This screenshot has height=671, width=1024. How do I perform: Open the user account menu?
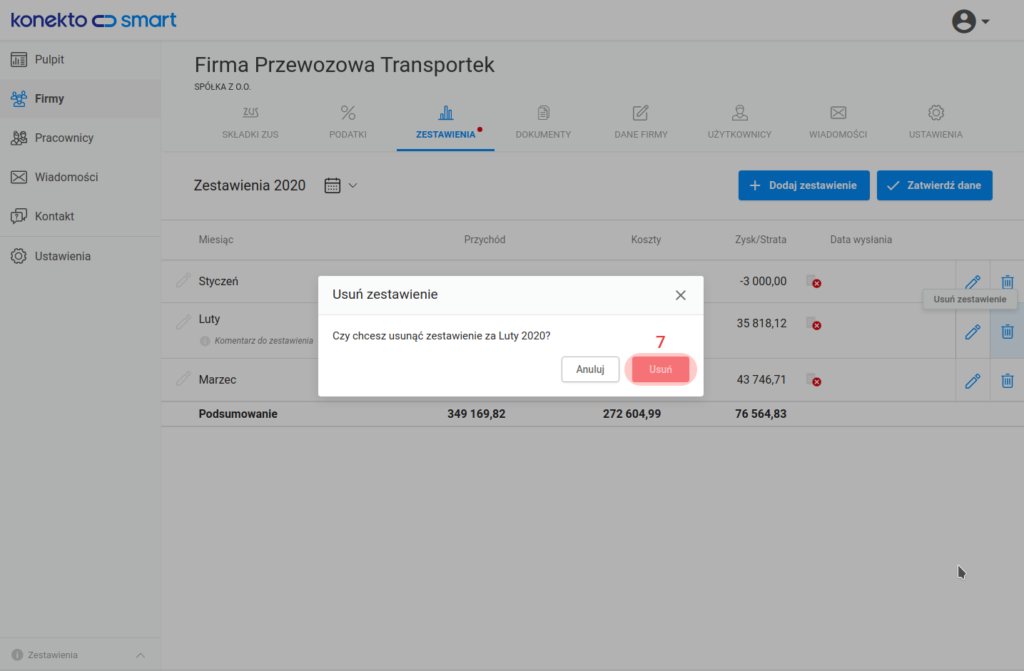click(x=970, y=21)
